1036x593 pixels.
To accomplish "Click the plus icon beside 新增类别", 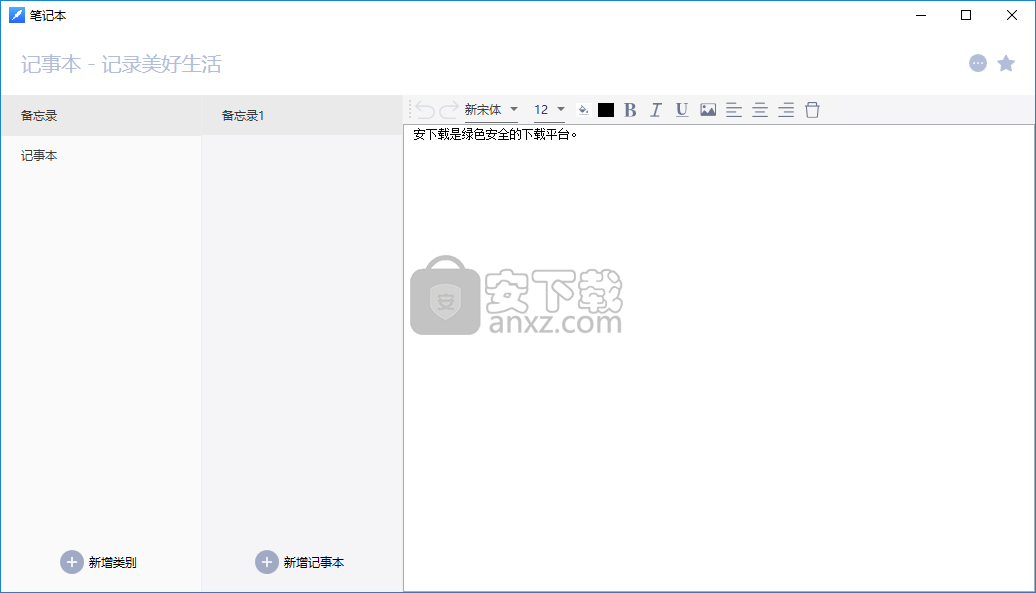I will coord(71,563).
